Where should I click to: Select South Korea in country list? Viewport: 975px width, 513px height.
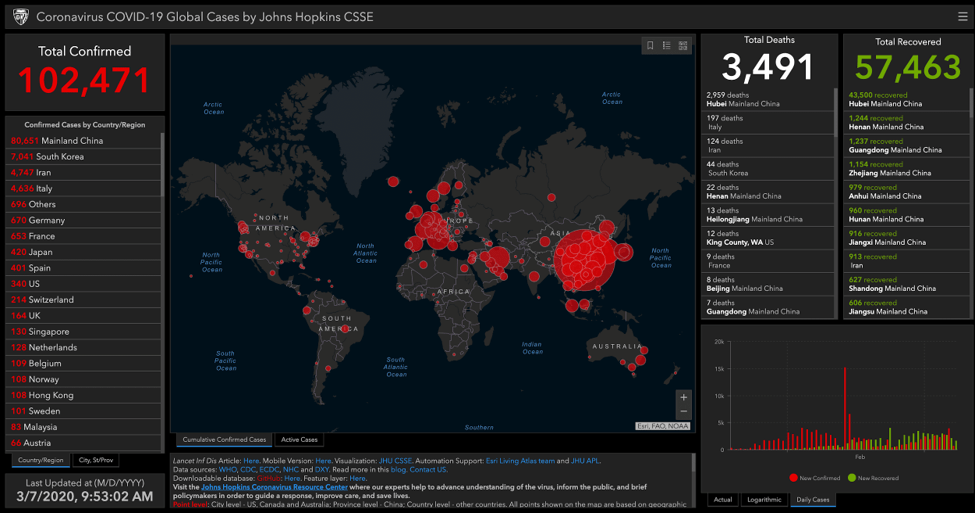click(x=83, y=157)
